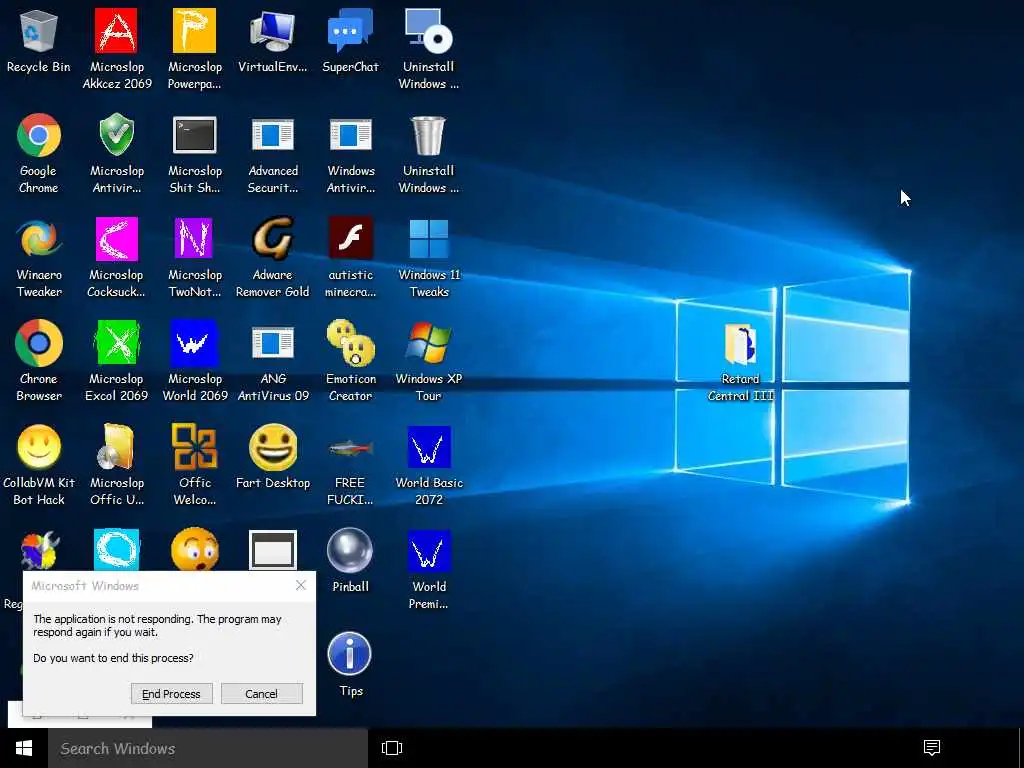Open the Windows Start menu
This screenshot has height=768, width=1024.
[24, 748]
